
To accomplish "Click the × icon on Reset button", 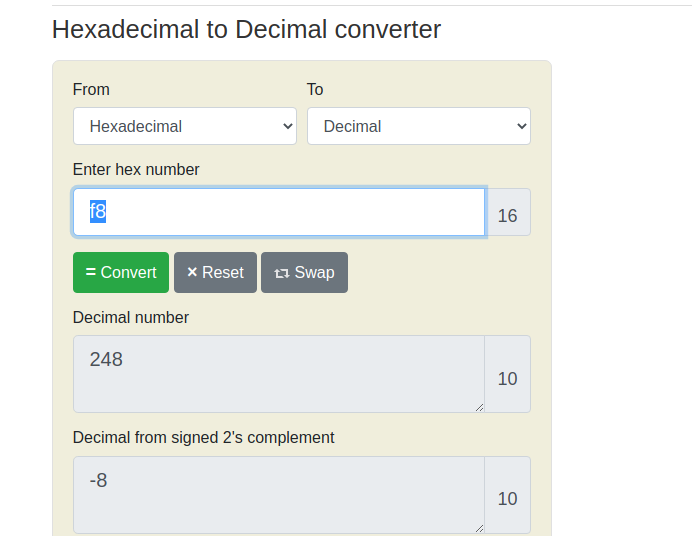I will coord(192,273).
